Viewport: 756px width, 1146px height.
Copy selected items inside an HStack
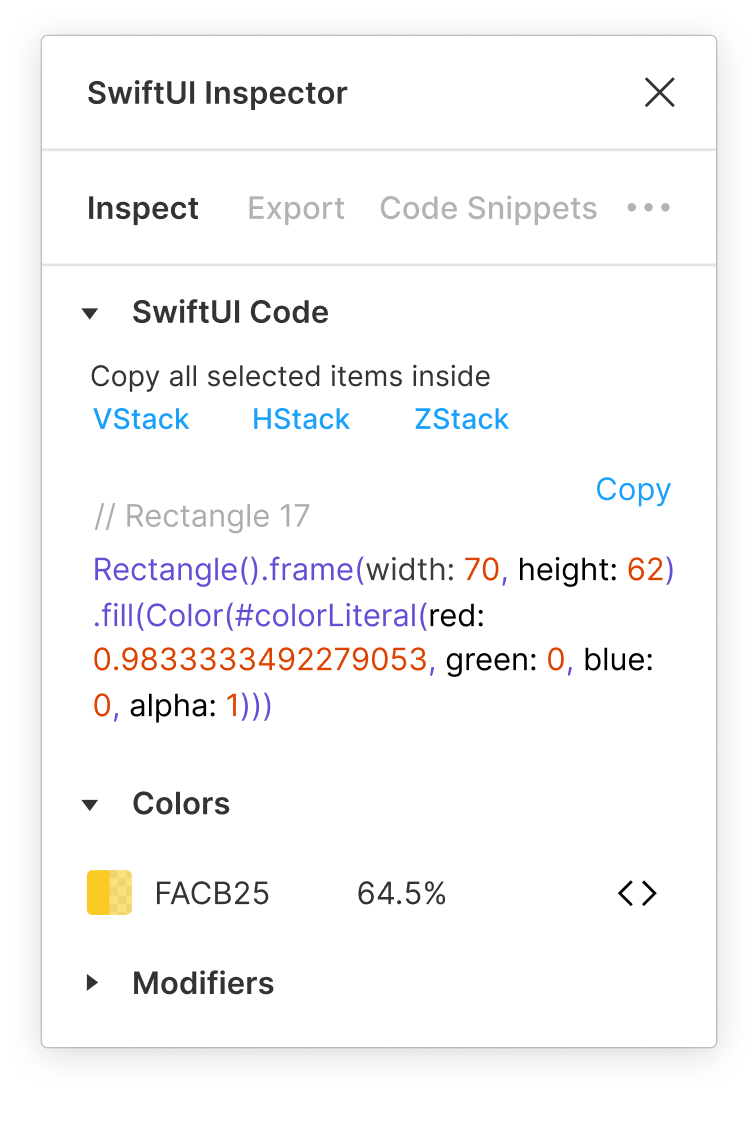click(301, 419)
